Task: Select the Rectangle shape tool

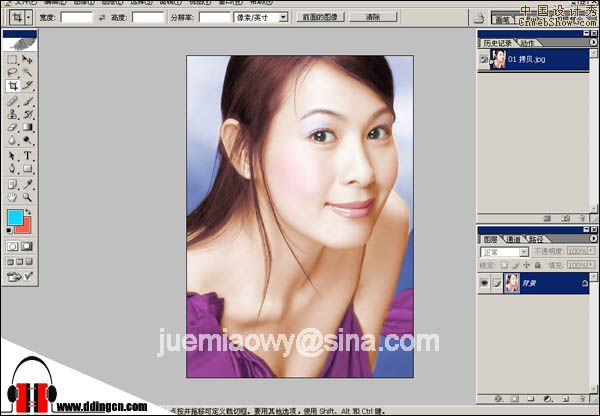Action: (x=27, y=168)
